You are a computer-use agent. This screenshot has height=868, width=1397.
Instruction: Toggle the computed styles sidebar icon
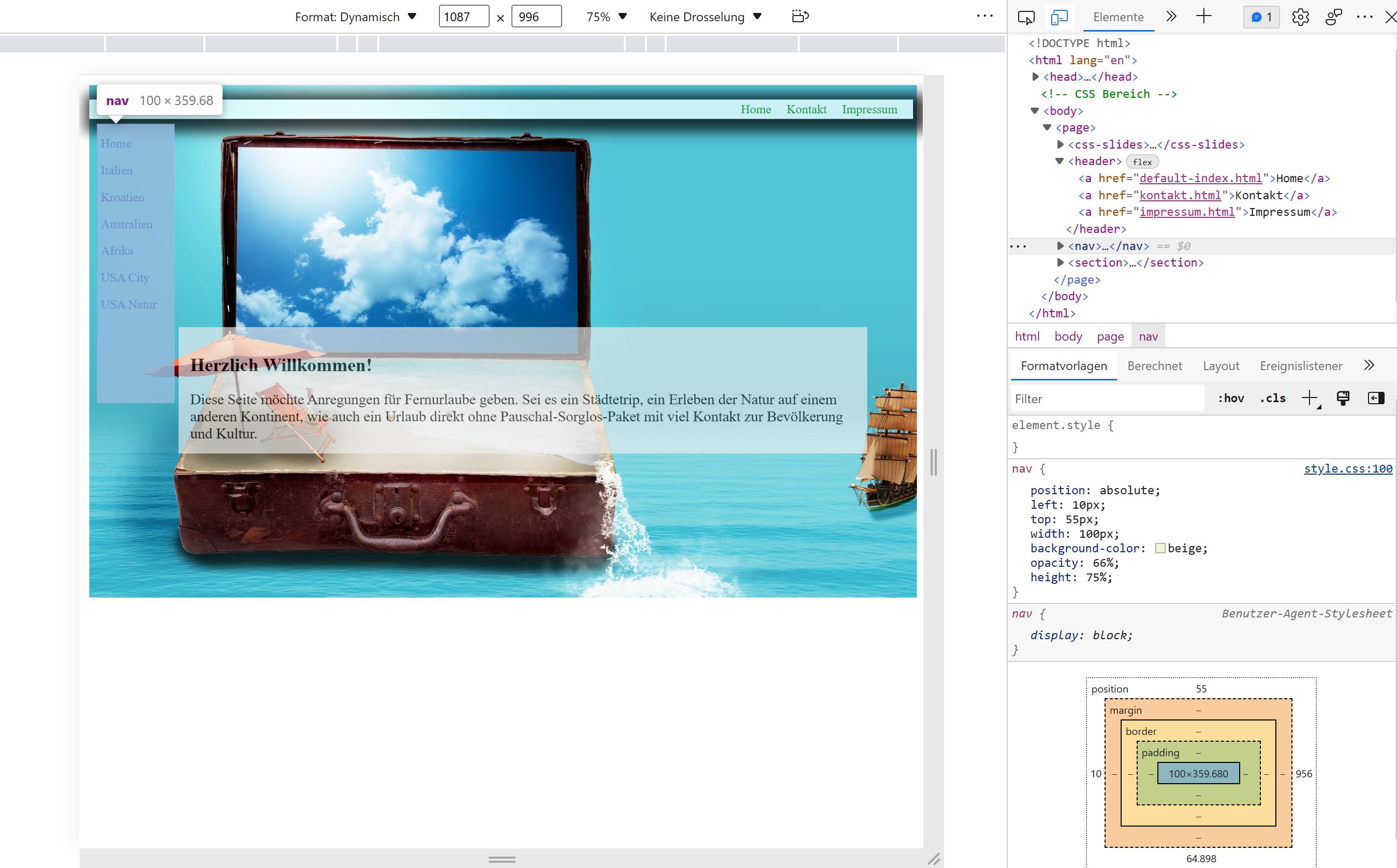coord(1376,399)
